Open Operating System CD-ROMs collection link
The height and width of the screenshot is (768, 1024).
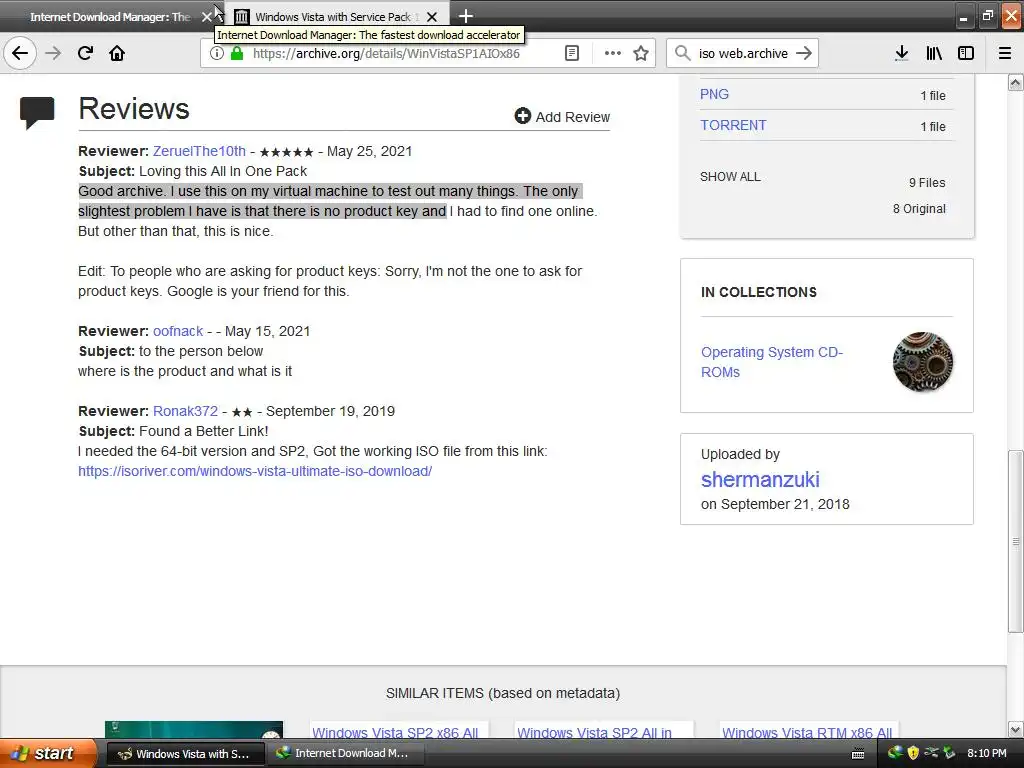772,362
